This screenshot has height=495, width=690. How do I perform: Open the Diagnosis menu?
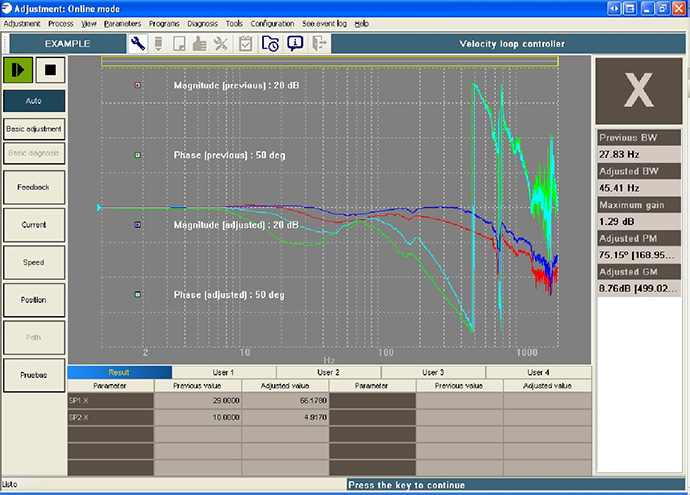tap(202, 24)
